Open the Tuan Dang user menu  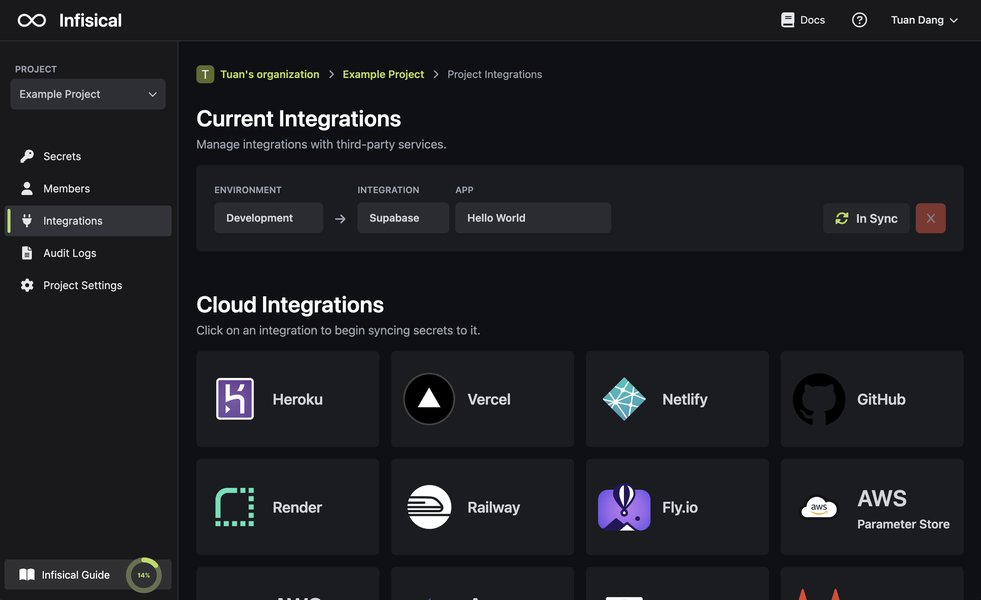(x=924, y=20)
